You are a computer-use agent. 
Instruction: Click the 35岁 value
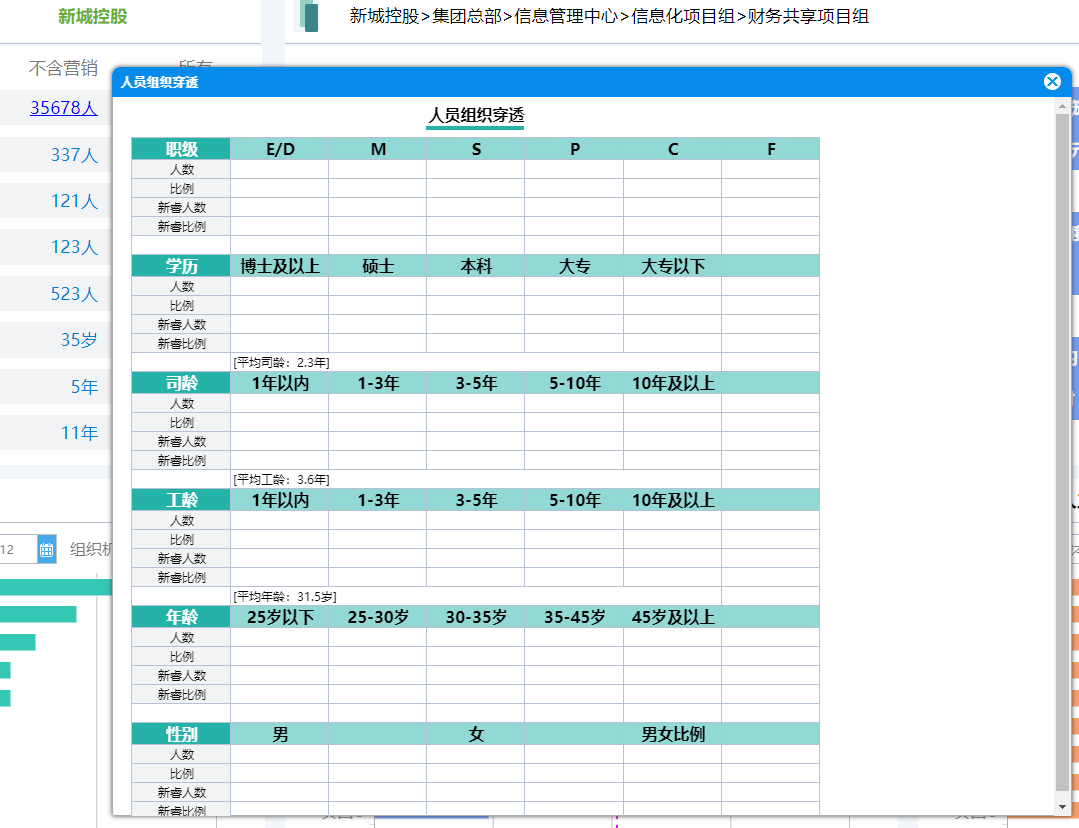click(x=79, y=340)
